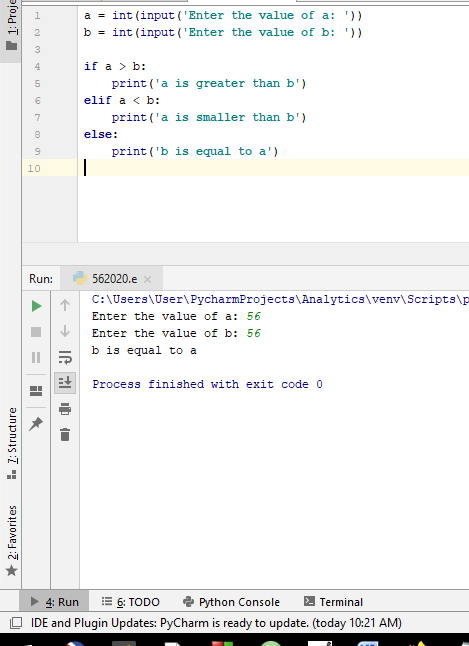Open the 7: Structure side panel
Viewport: 469px width, 646px height.
pyautogui.click(x=12, y=443)
